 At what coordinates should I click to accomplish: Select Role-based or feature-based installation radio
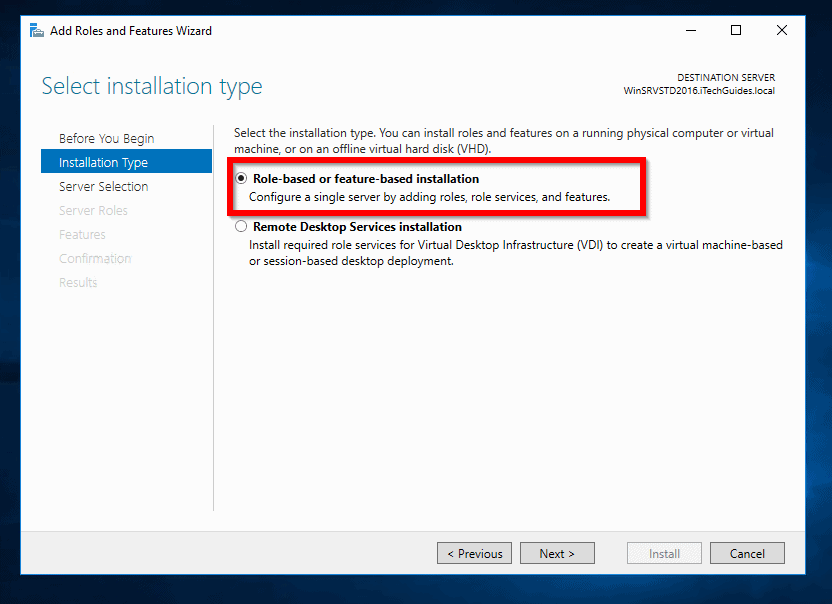pyautogui.click(x=241, y=179)
